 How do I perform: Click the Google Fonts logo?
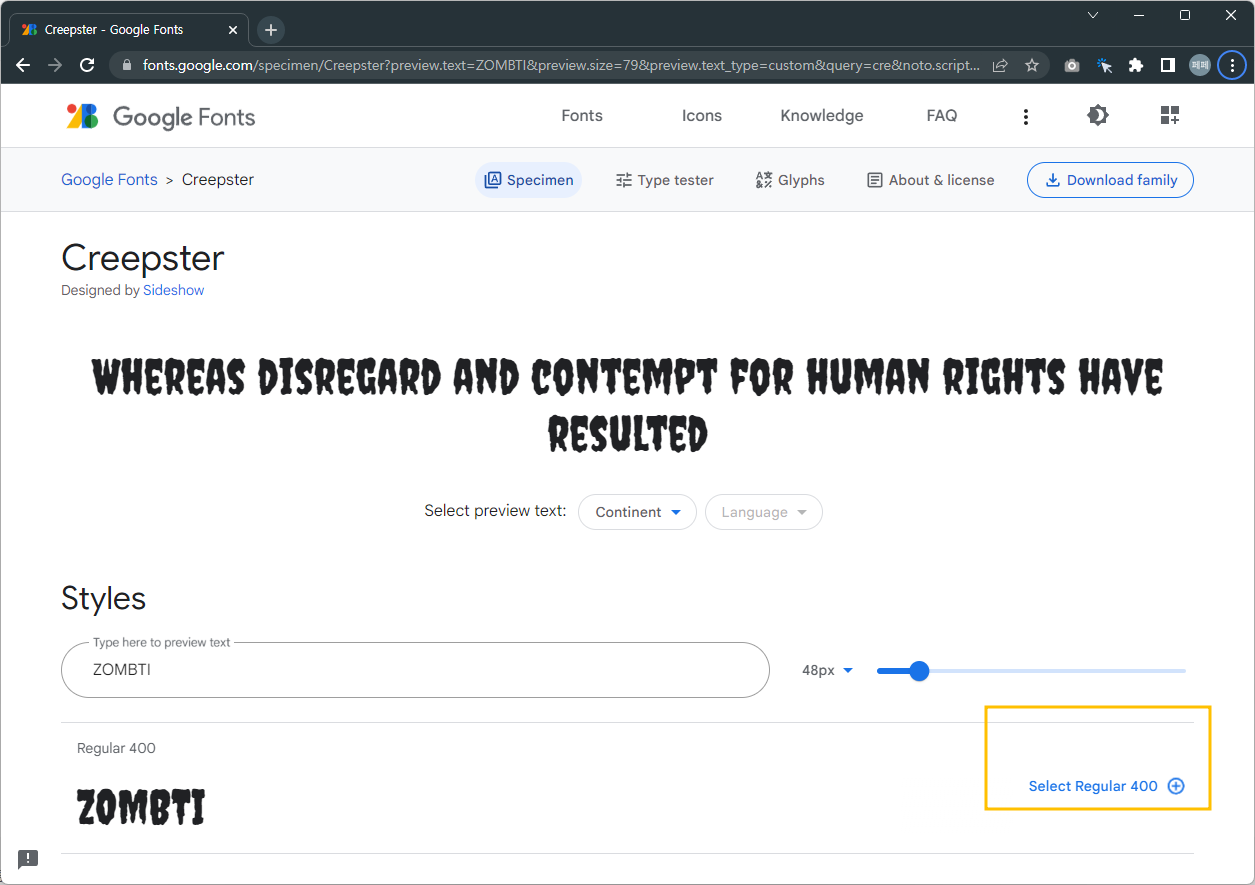[161, 116]
